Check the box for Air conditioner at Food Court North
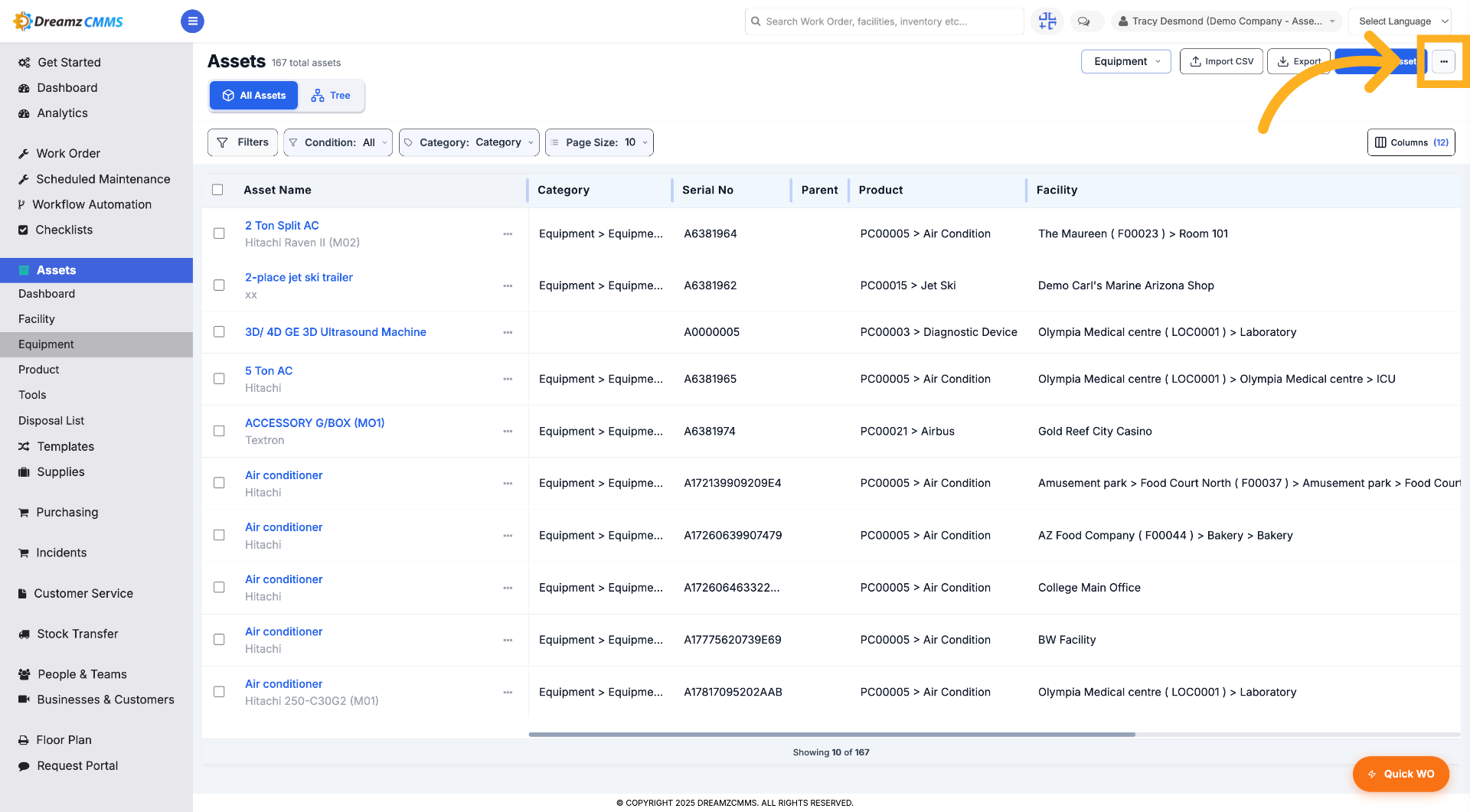This screenshot has width=1470, height=812. tap(219, 483)
